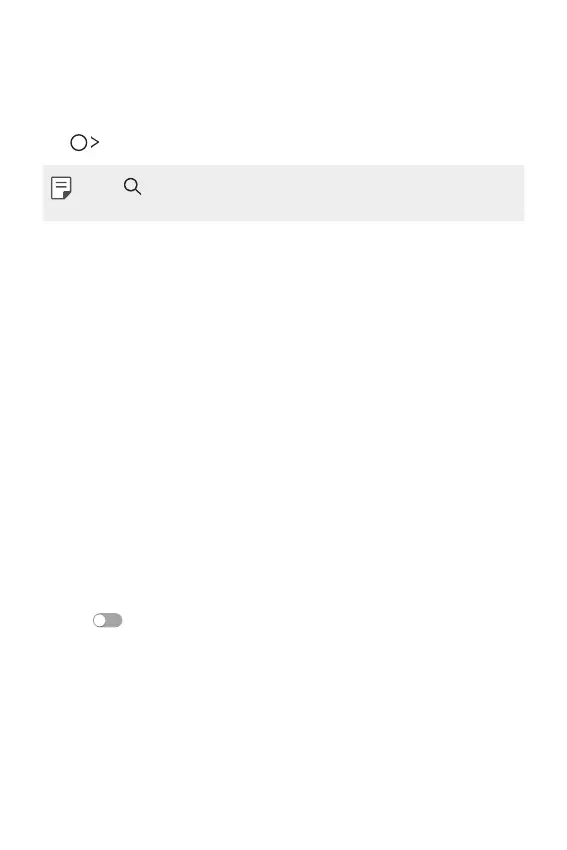
Task: Click the handle of the magnifying glass
Action: pyautogui.click(x=138, y=191)
